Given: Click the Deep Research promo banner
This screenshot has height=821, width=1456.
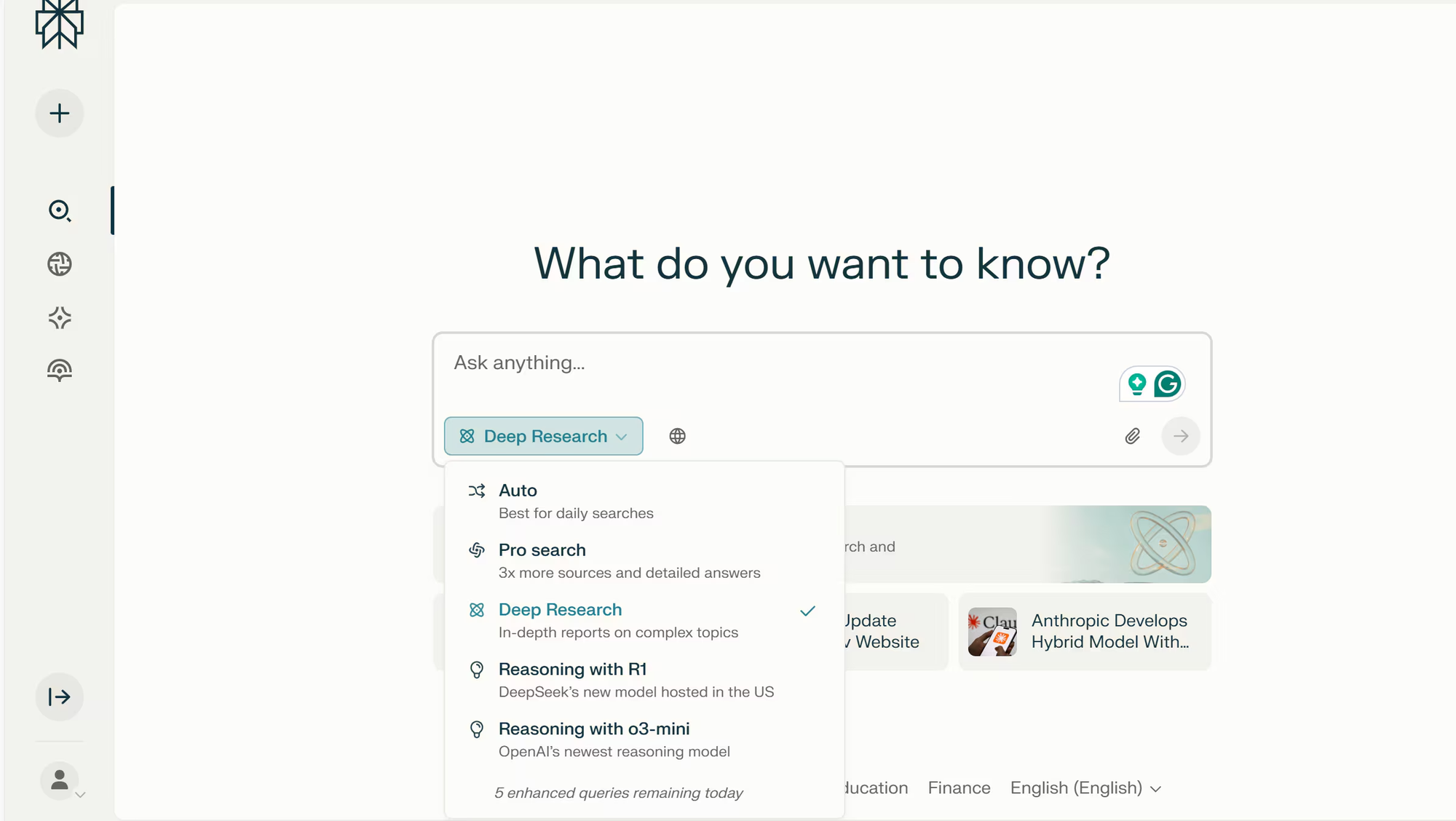Looking at the screenshot, I should (1028, 544).
